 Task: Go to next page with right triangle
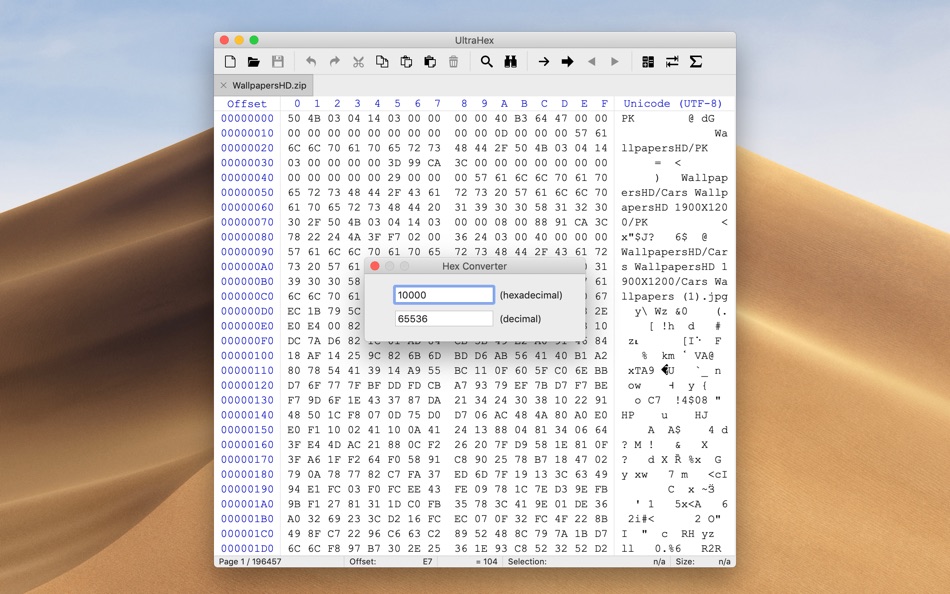[615, 62]
